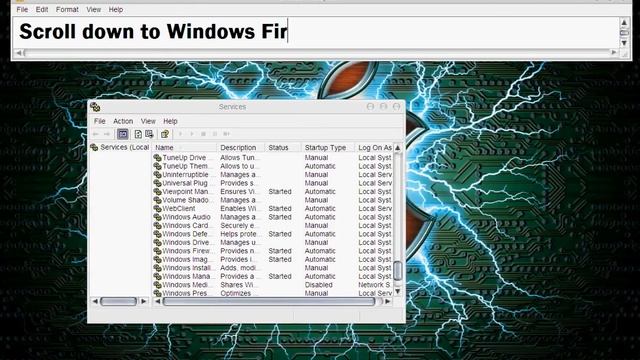This screenshot has width=640, height=360.
Task: Click the Description column header
Action: pos(241,147)
